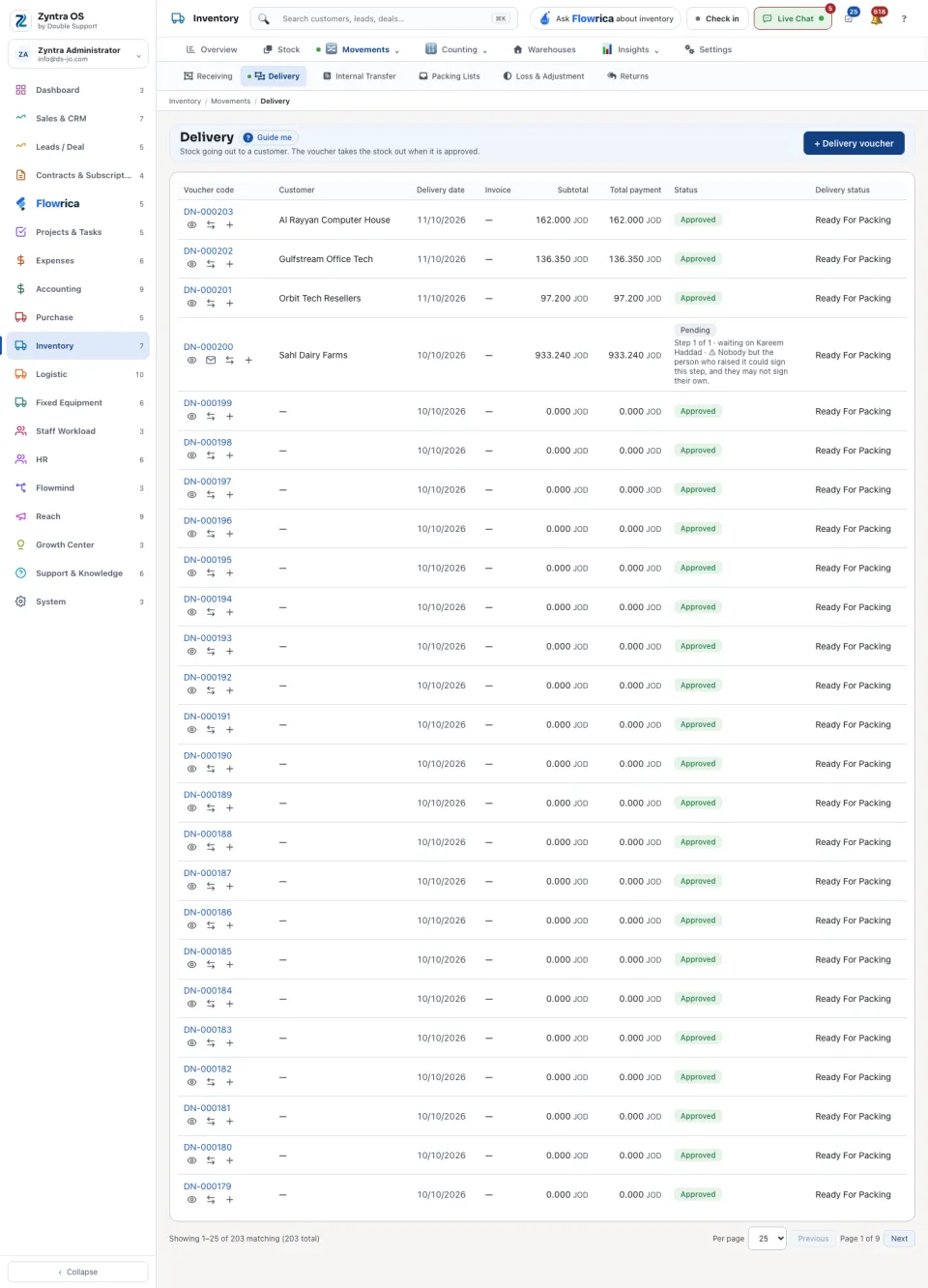Switch to the Stock tab
Viewport: 928px width, 1288px height.
point(281,49)
